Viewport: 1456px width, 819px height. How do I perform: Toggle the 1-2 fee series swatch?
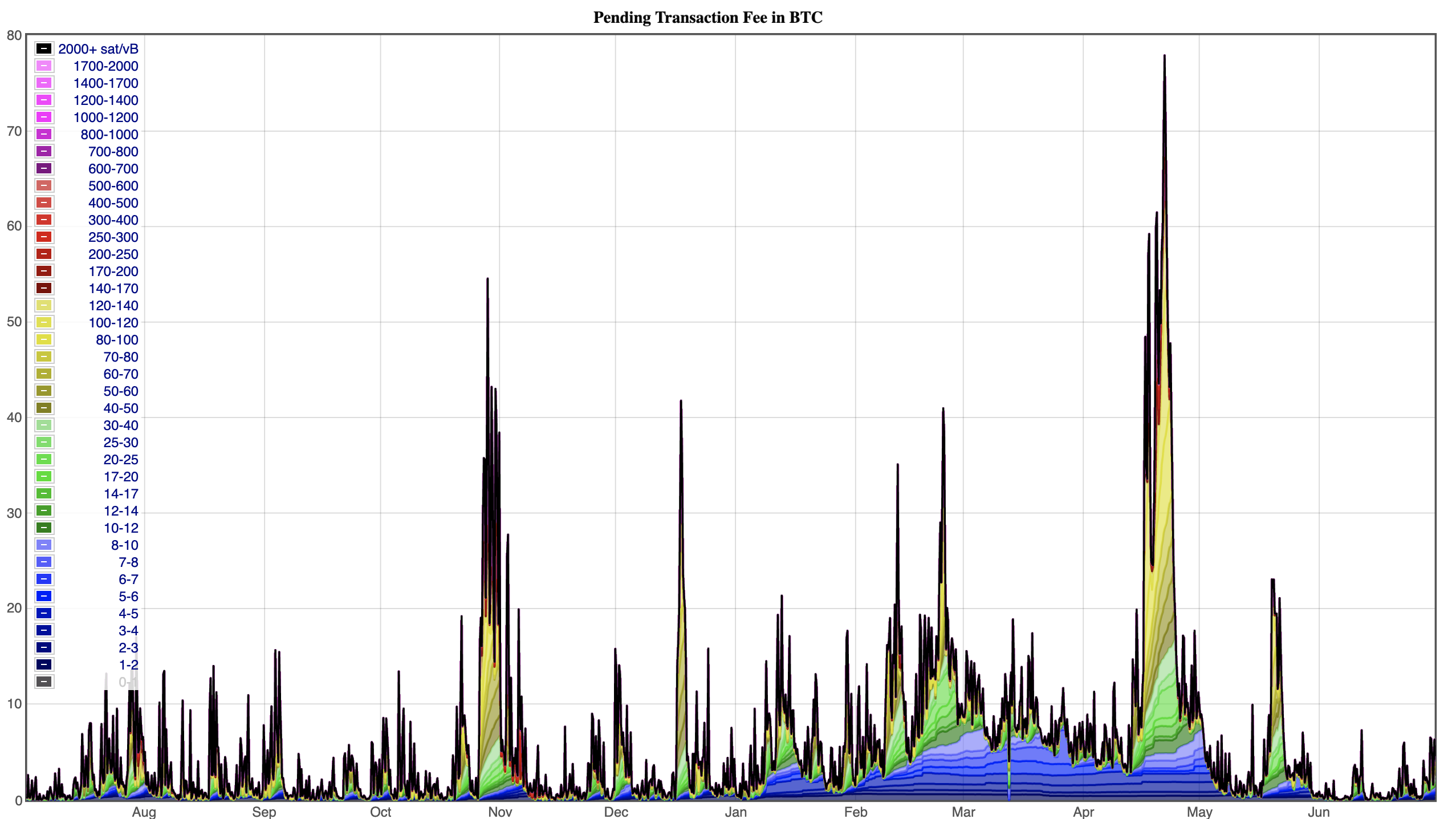pyautogui.click(x=44, y=664)
